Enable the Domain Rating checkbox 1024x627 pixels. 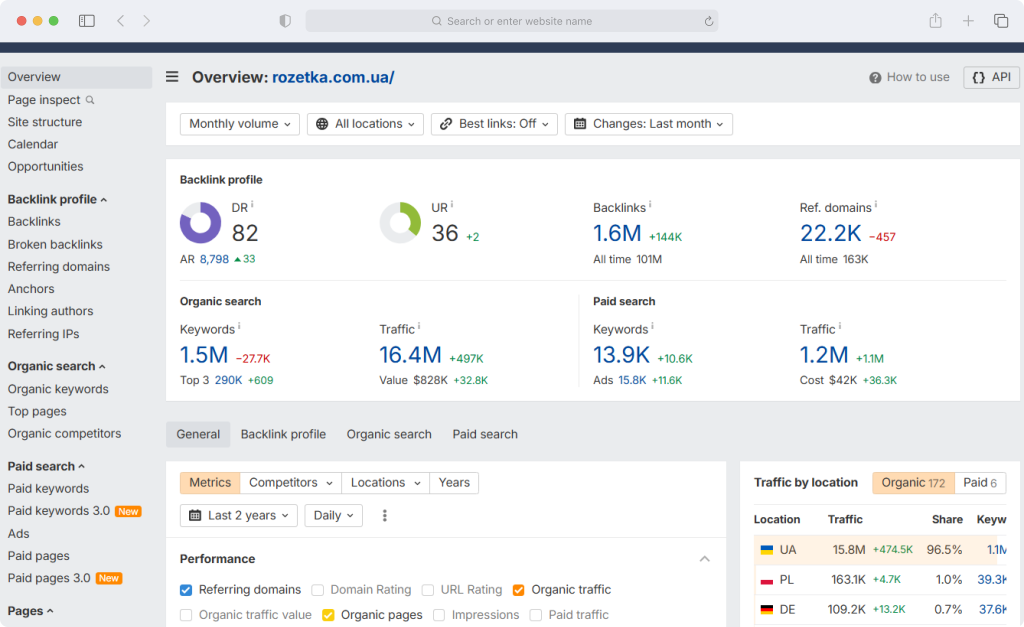point(317,590)
